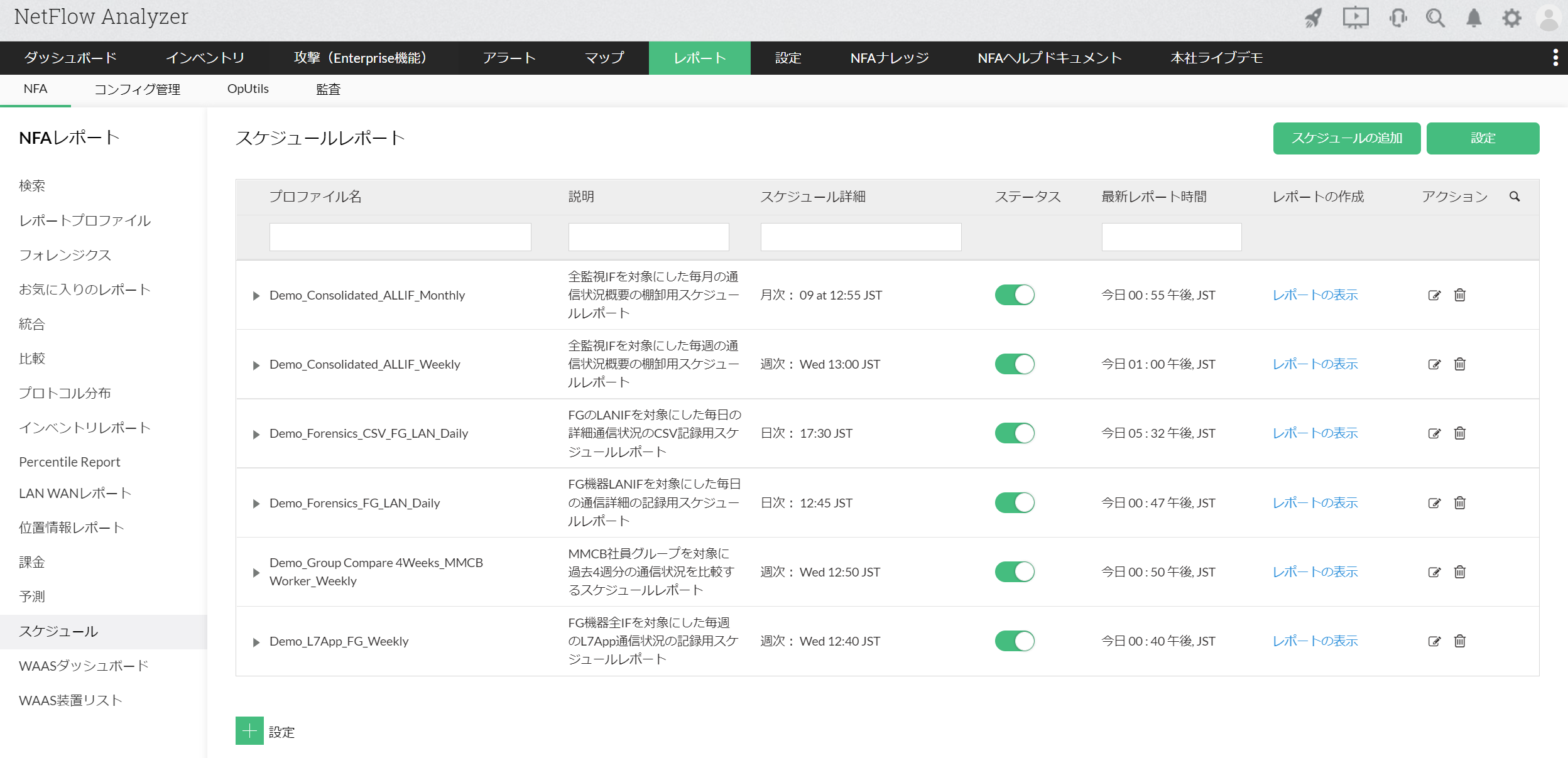Viewport: 1568px width, 758px height.
Task: Delete the Demo_Forensics_CSV_FG_LAN_Daily schedule
Action: 1460,433
